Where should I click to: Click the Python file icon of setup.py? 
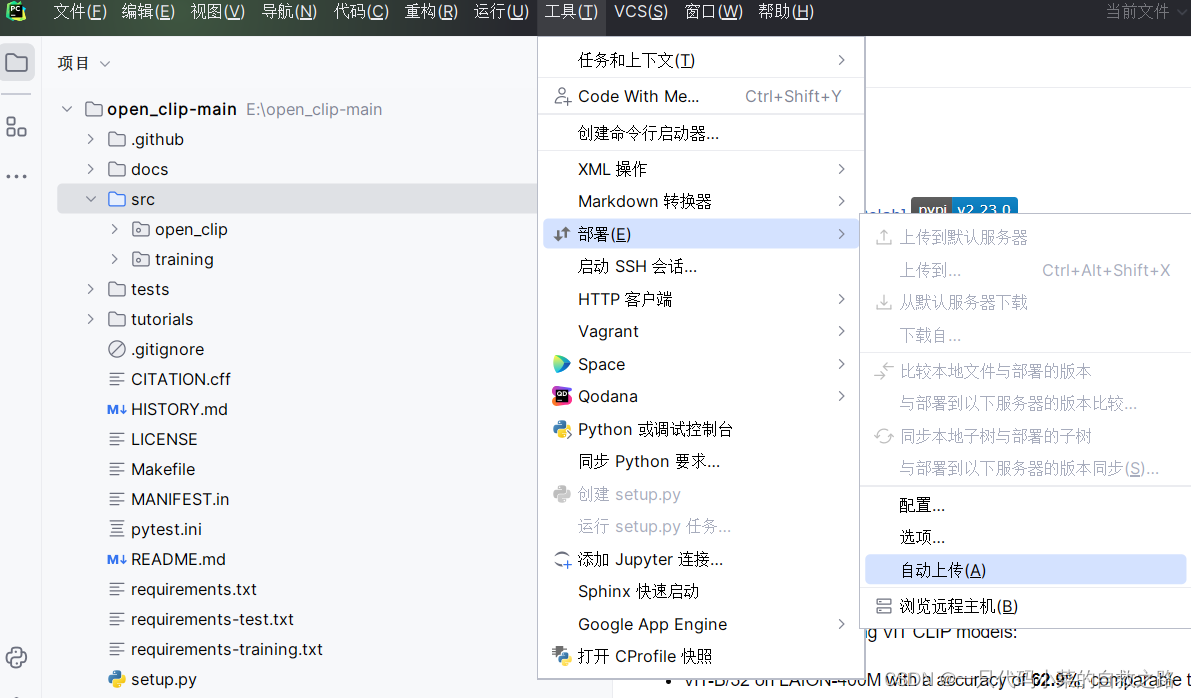point(116,679)
